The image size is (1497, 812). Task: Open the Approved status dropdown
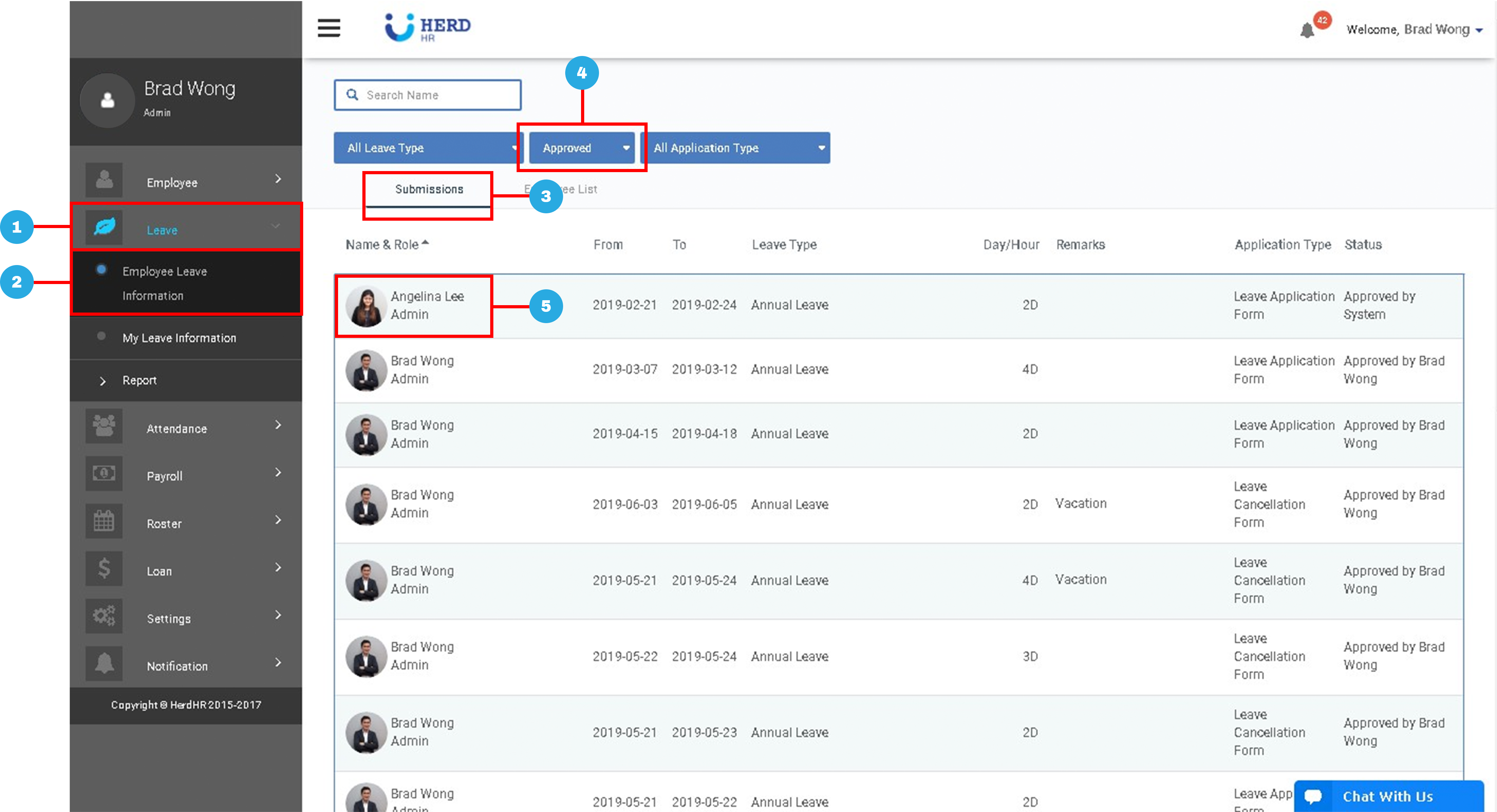point(582,148)
